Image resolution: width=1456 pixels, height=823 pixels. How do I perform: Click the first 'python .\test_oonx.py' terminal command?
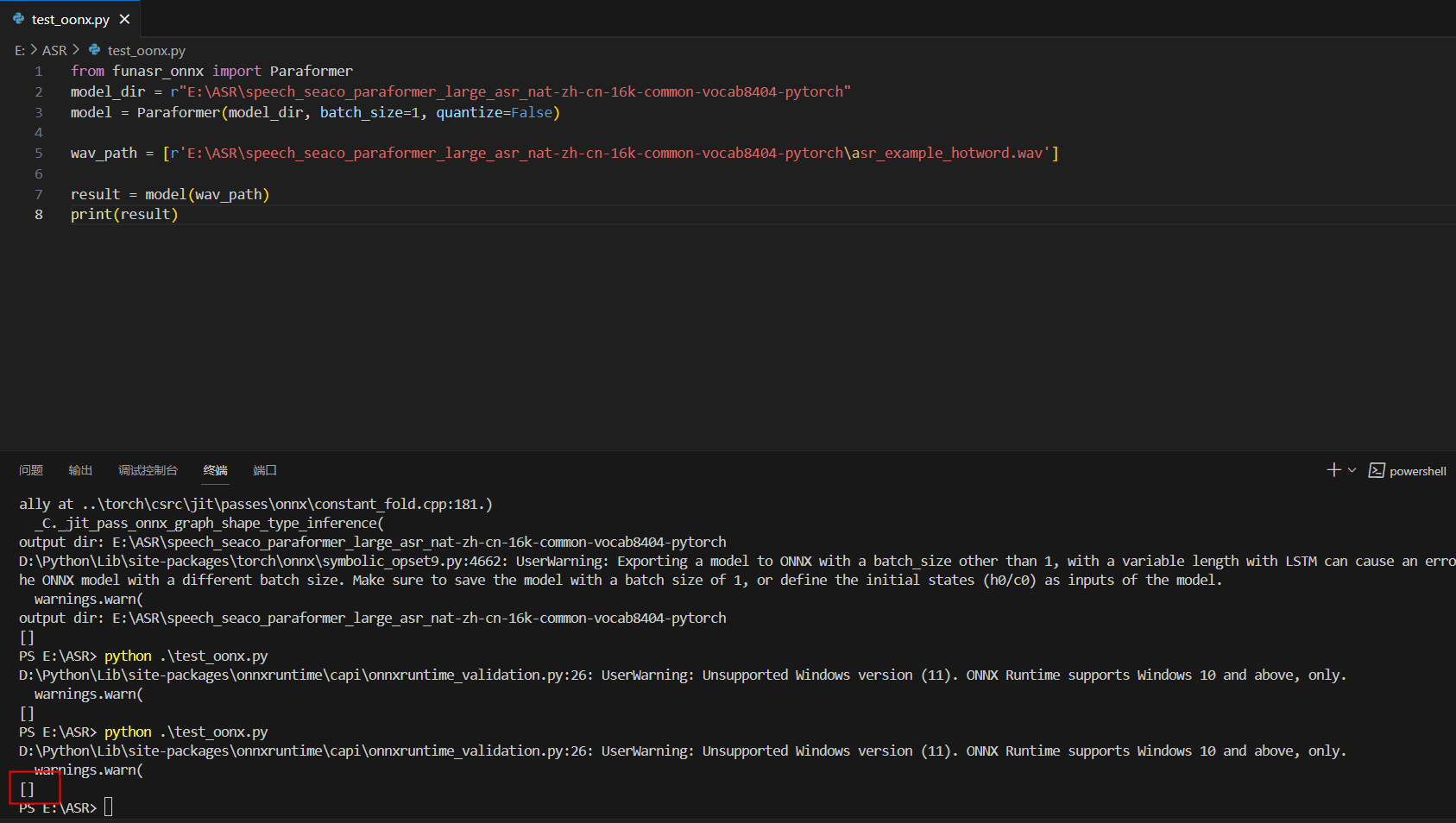[186, 656]
